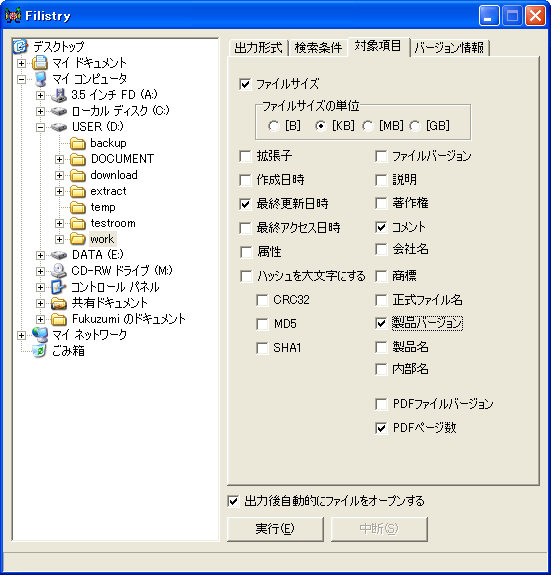Select the [GB] unit radio button
This screenshot has height=575, width=551.
pyautogui.click(x=415, y=126)
